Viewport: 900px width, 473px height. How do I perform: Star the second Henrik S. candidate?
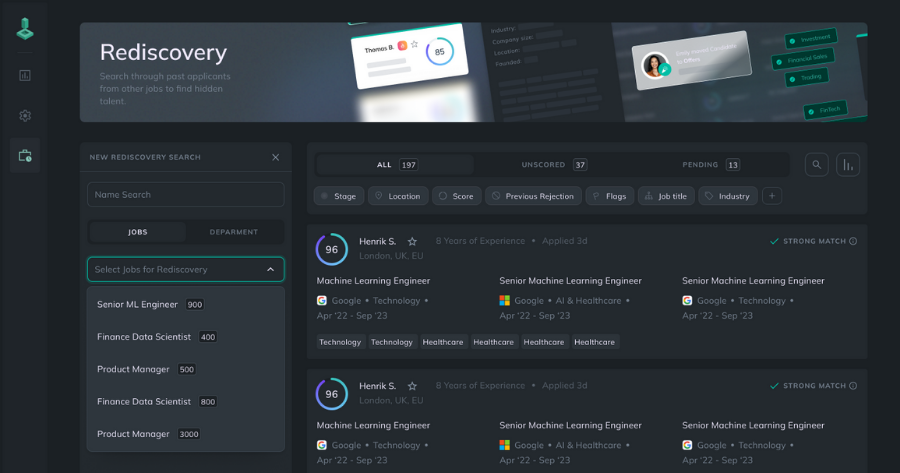point(412,386)
